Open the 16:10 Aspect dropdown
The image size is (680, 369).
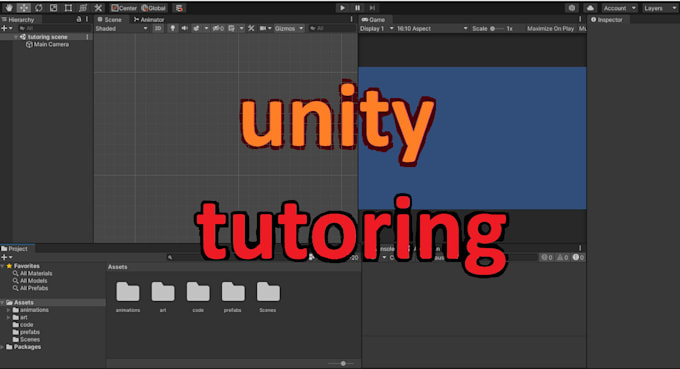(x=432, y=28)
